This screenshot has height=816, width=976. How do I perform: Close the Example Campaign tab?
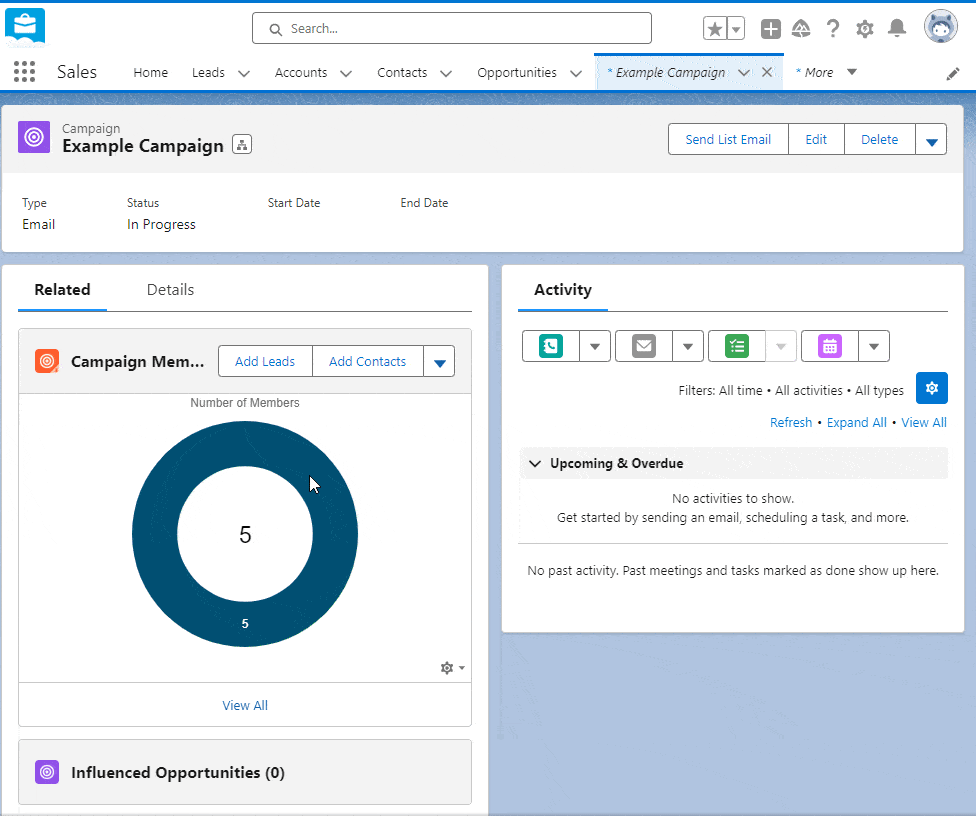767,72
